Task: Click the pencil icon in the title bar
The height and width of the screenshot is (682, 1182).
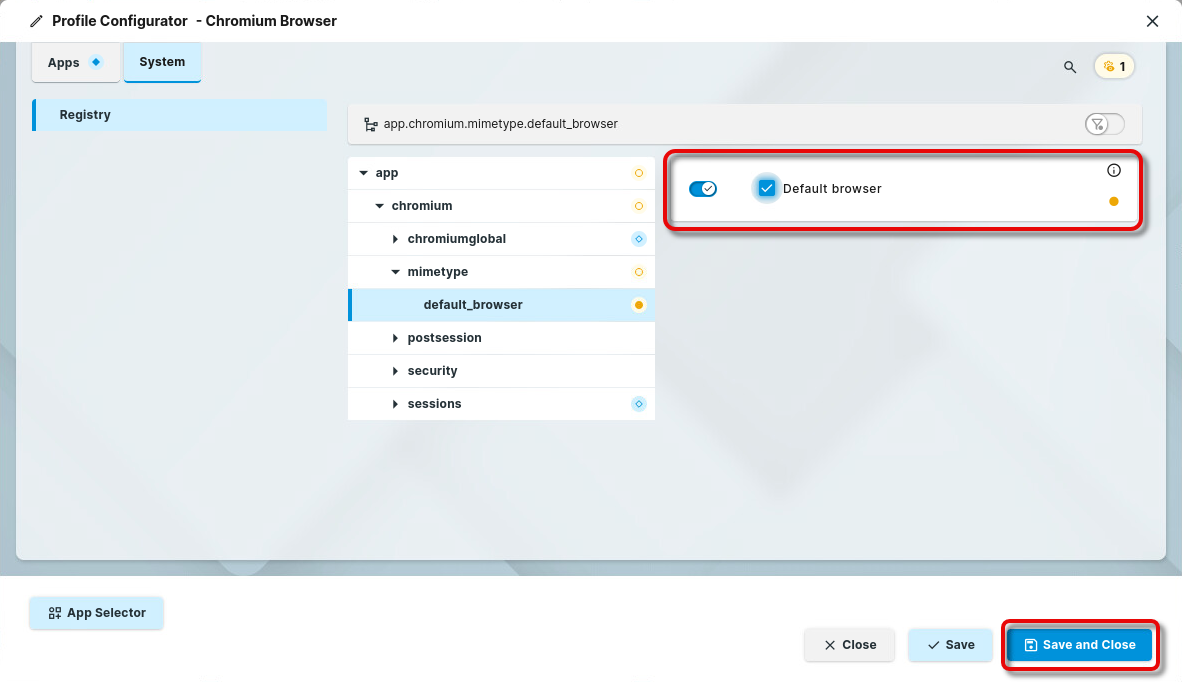Action: pyautogui.click(x=37, y=21)
